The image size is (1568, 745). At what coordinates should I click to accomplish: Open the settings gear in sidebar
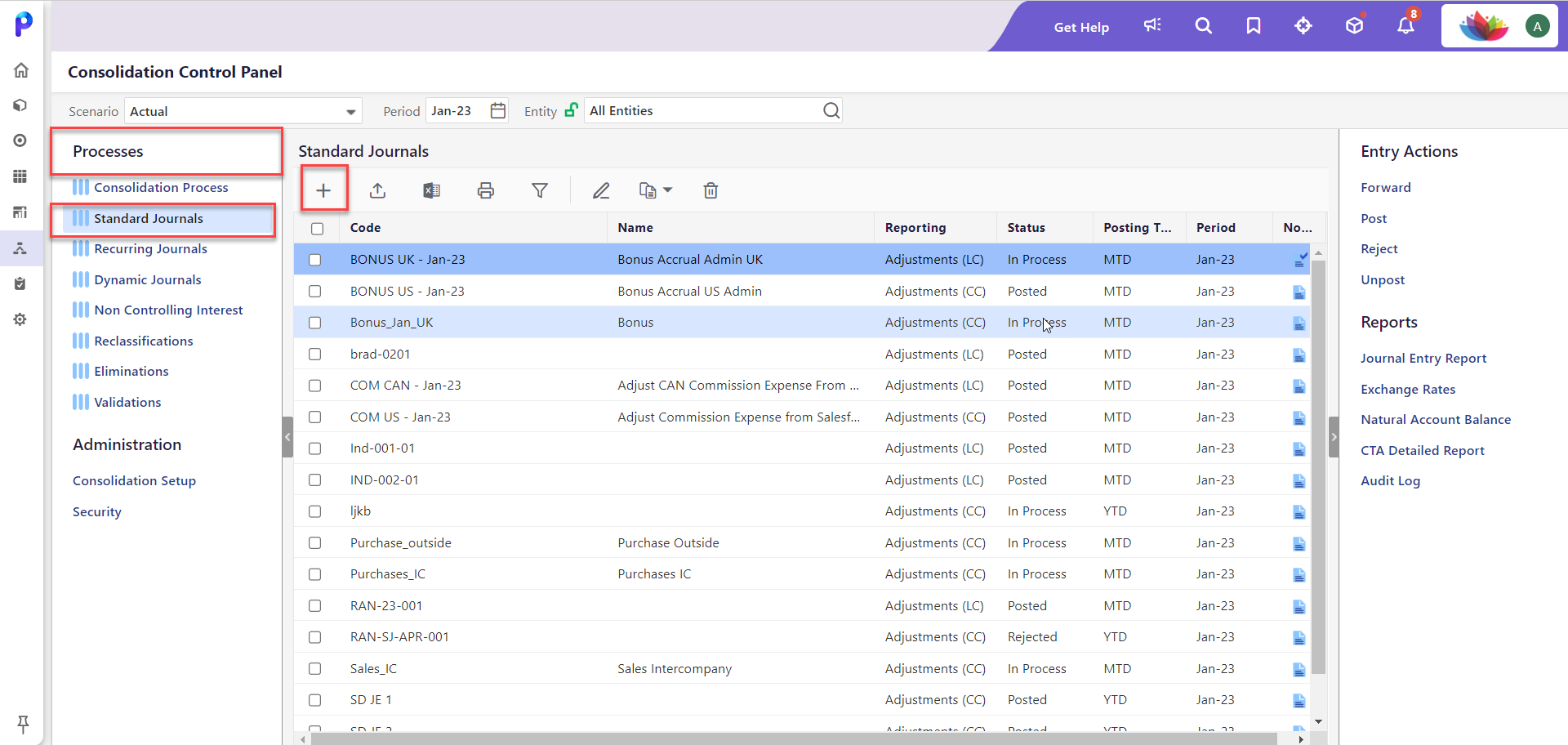(20, 319)
